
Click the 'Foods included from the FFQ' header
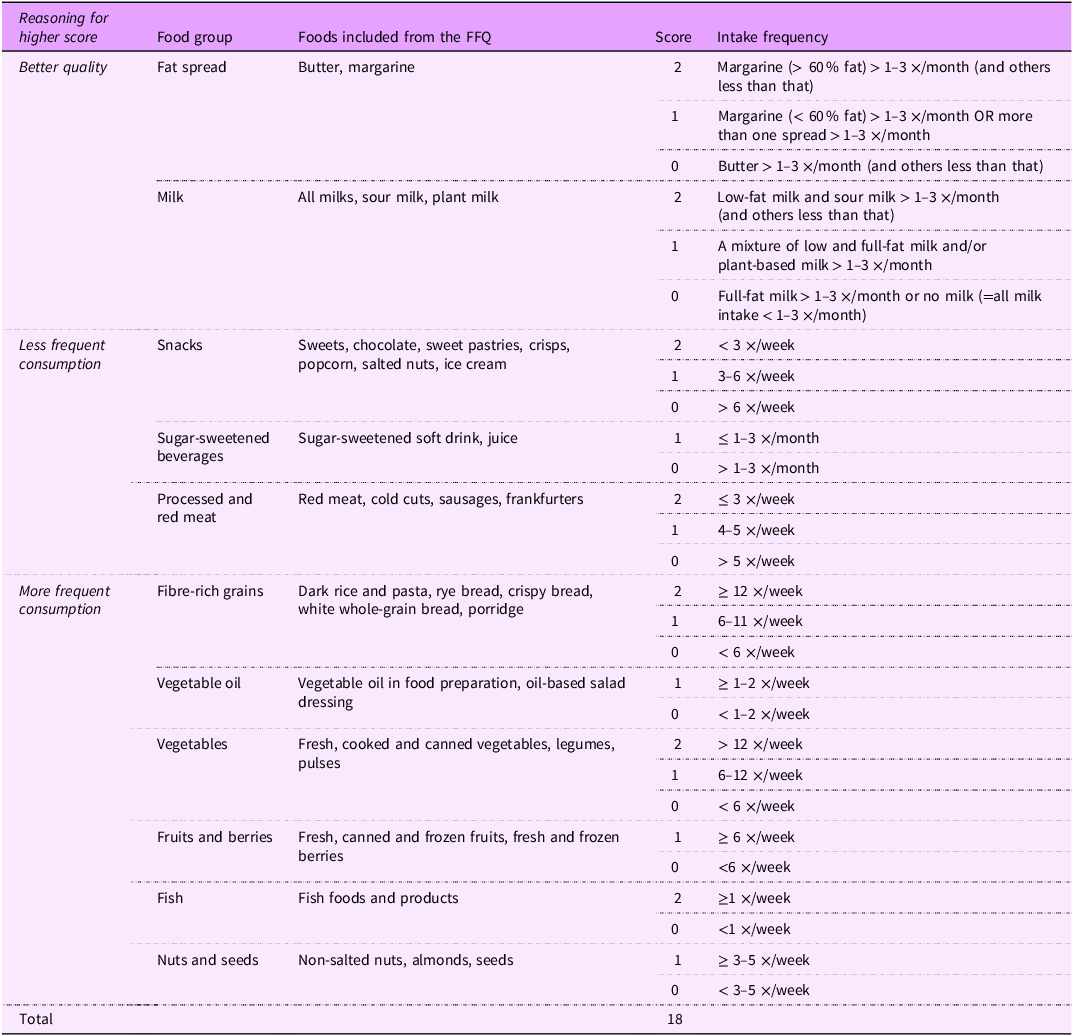click(394, 37)
